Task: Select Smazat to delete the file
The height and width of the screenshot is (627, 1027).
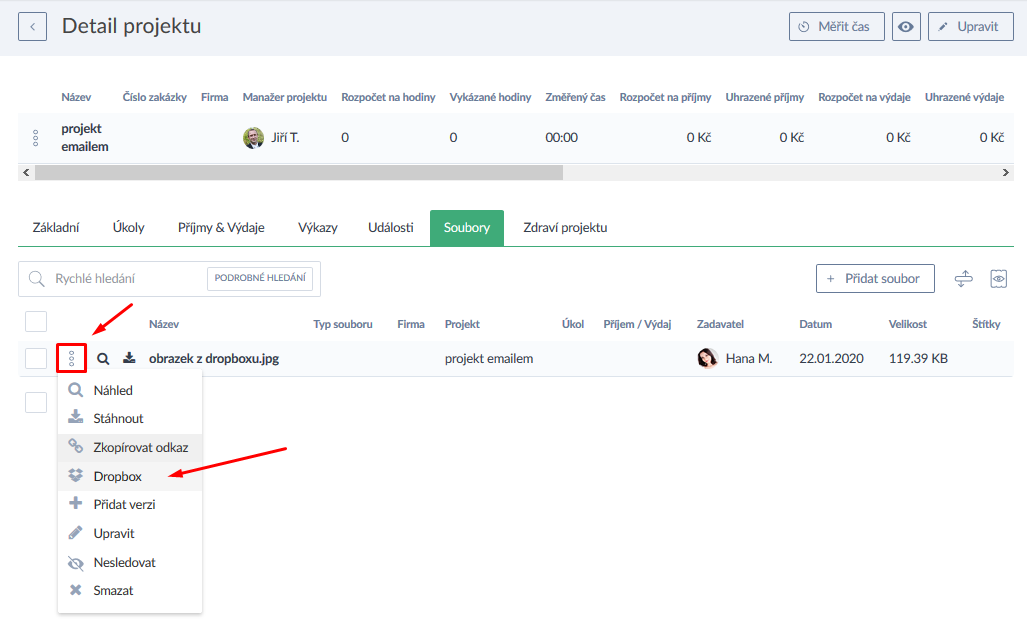Action: tap(113, 590)
